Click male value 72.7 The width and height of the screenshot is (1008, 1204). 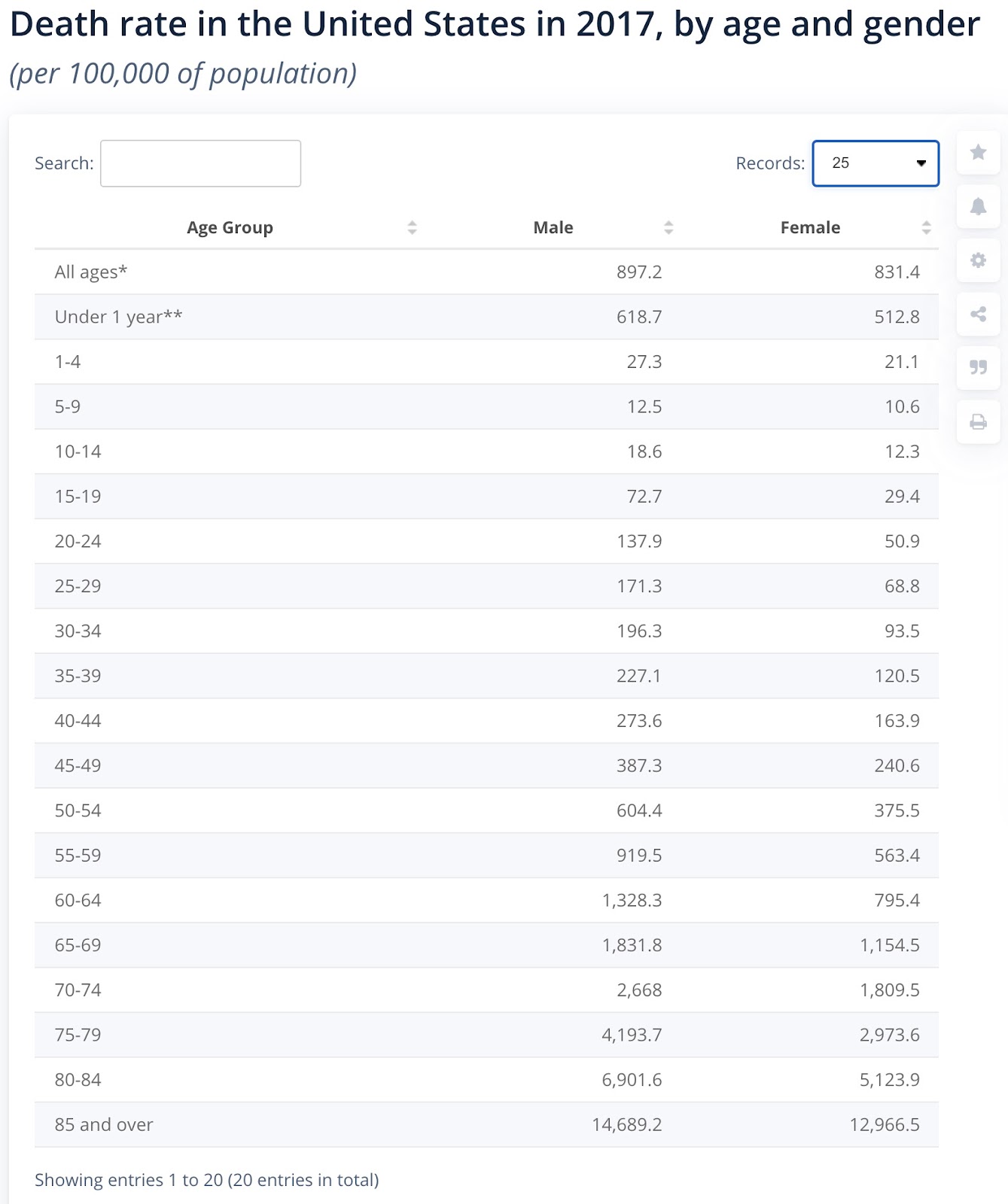(x=644, y=497)
